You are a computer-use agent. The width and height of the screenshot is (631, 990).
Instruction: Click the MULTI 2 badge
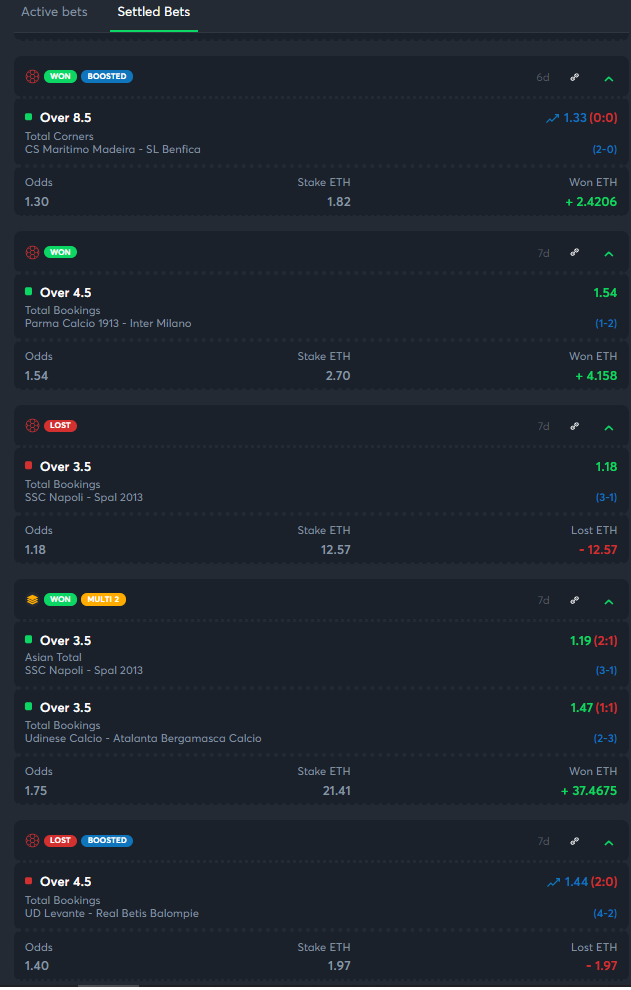[103, 599]
